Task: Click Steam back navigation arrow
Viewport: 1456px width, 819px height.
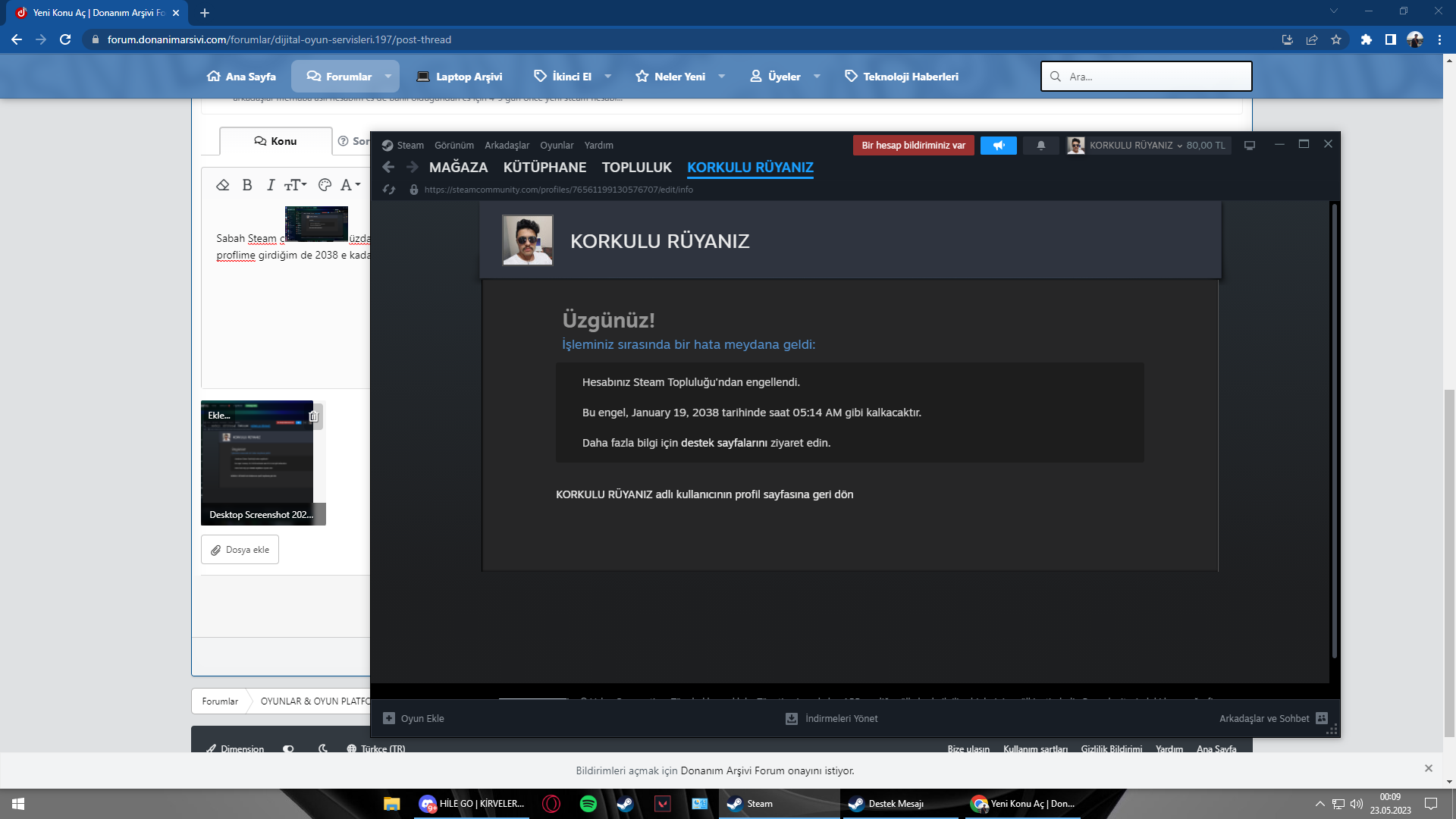Action: pos(388,167)
